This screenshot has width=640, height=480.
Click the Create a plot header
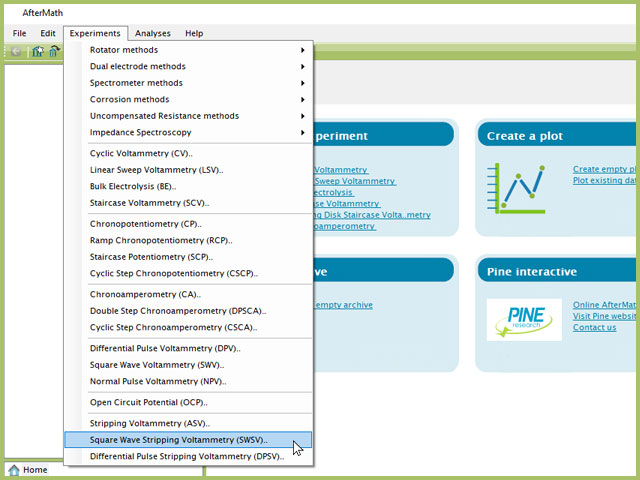(x=557, y=136)
